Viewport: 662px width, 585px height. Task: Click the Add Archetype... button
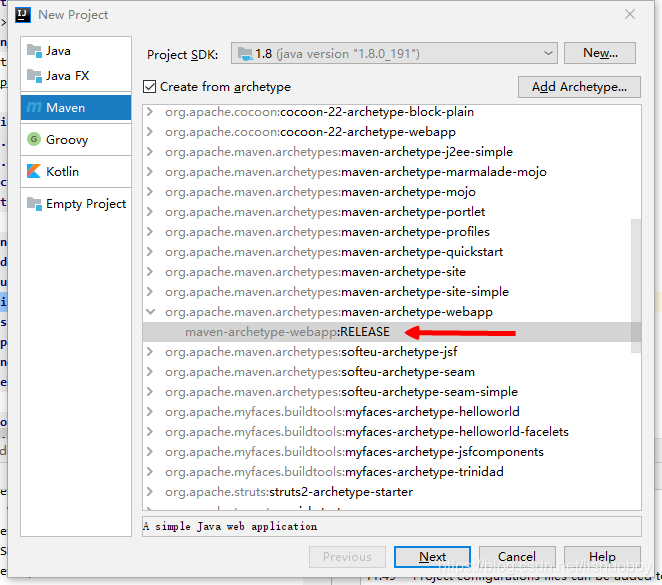click(579, 87)
